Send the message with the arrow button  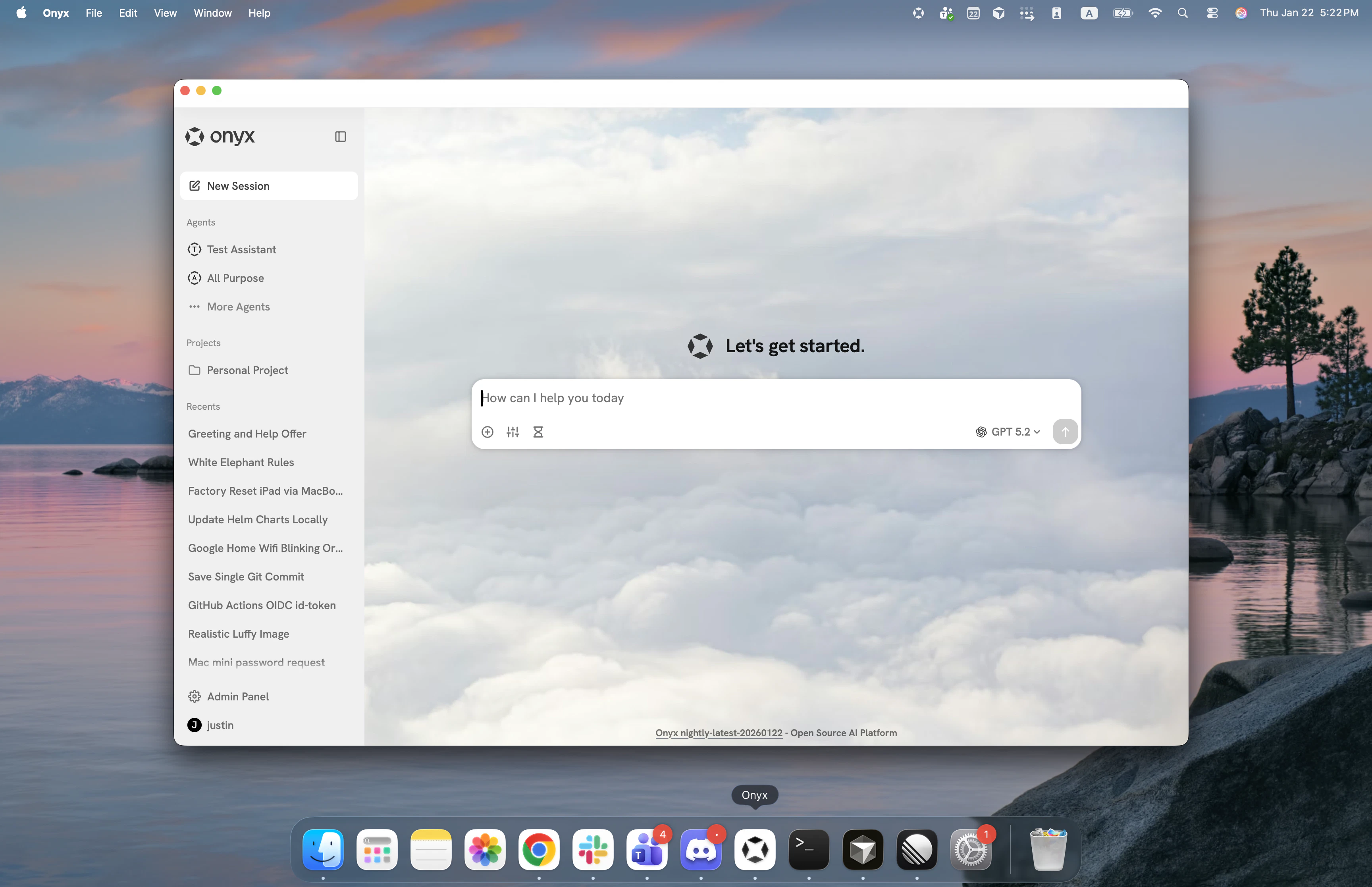click(x=1065, y=432)
